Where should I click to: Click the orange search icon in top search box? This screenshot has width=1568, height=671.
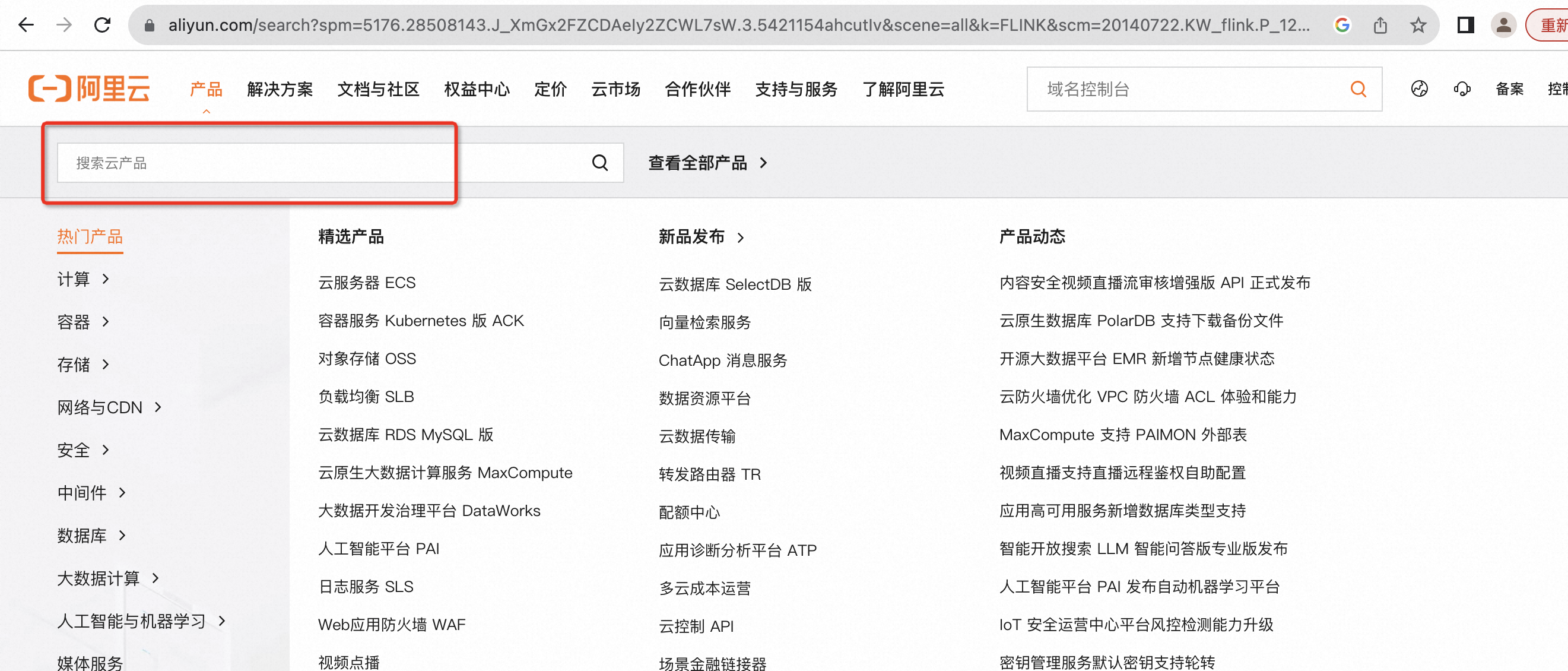(1358, 89)
